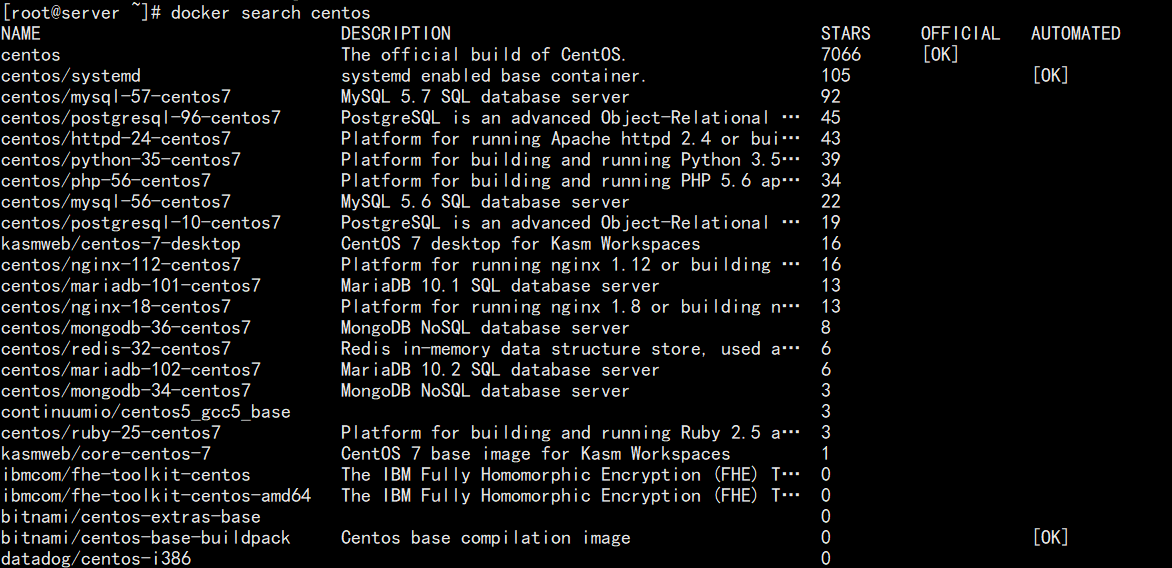
Task: Click the OFFICIAL column header
Action: [x=960, y=34]
